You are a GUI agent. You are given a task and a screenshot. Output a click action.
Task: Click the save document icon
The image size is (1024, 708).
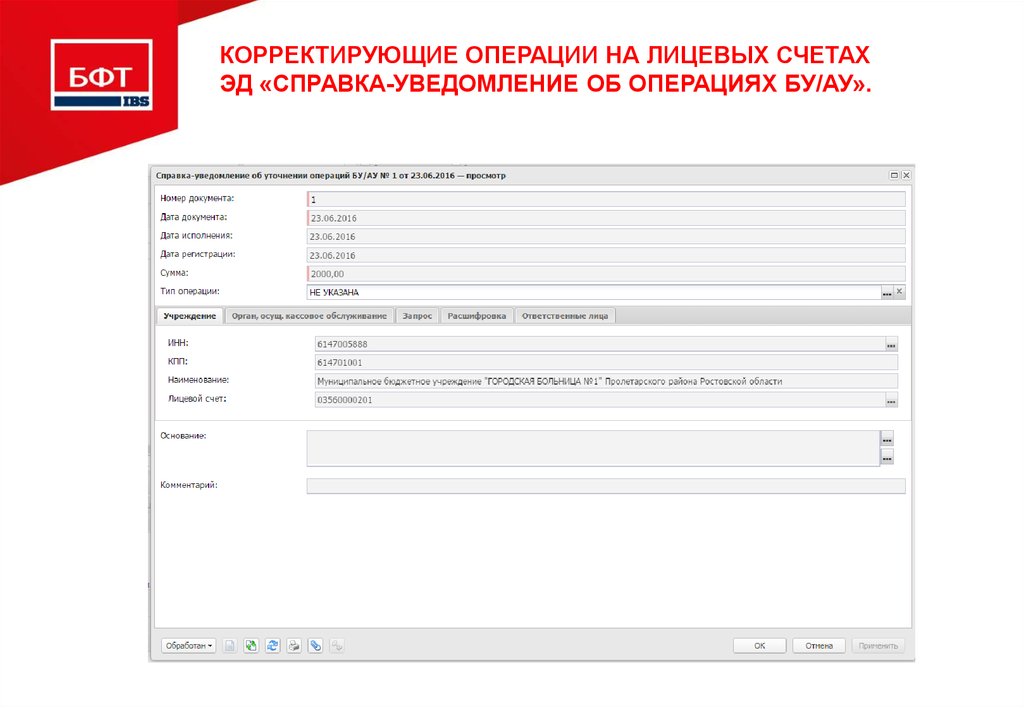tap(231, 645)
